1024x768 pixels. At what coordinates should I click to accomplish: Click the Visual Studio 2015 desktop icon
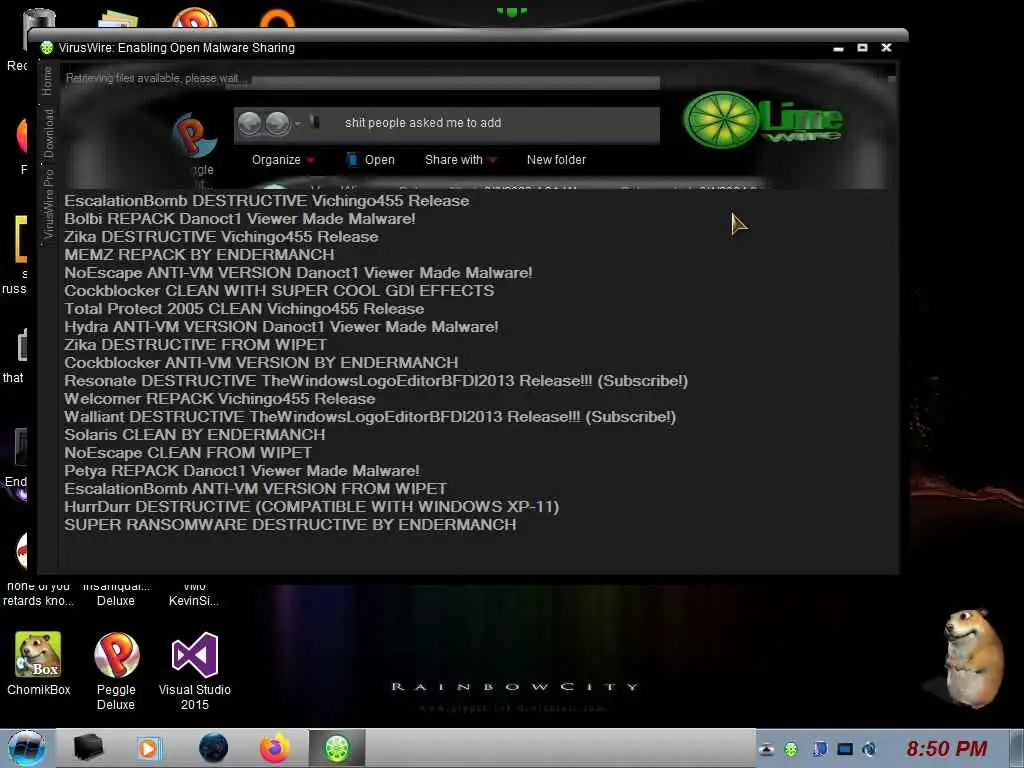click(195, 671)
